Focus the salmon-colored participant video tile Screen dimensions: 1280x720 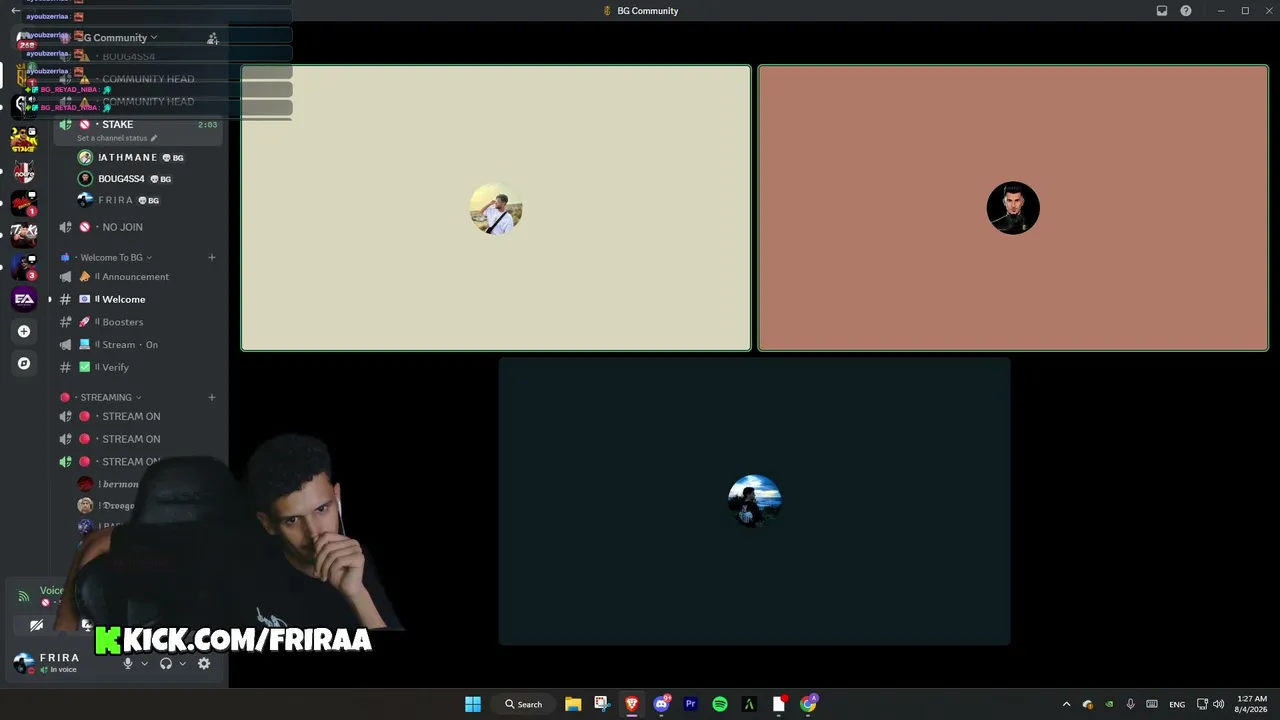1013,208
